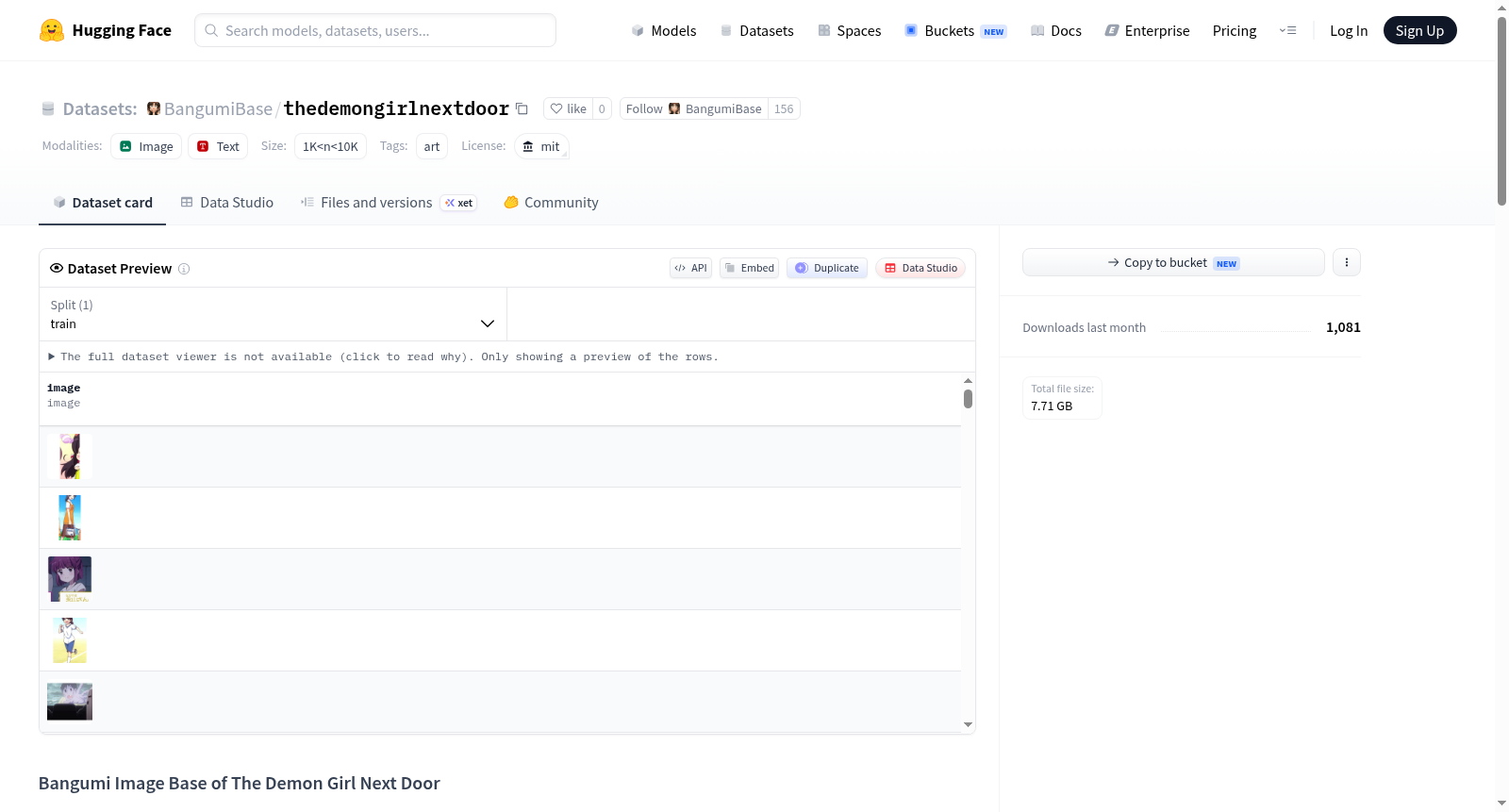
Task: Click the info icon beside Dataset Preview
Action: point(184,269)
